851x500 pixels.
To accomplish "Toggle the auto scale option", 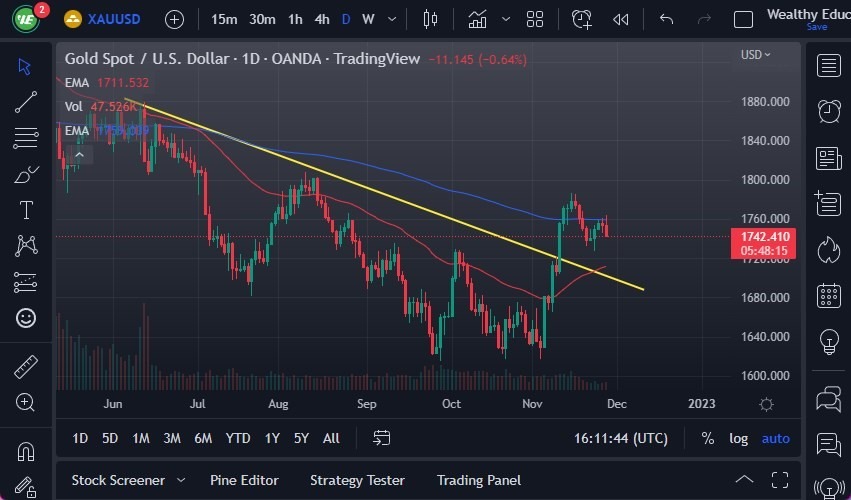I will [775, 438].
